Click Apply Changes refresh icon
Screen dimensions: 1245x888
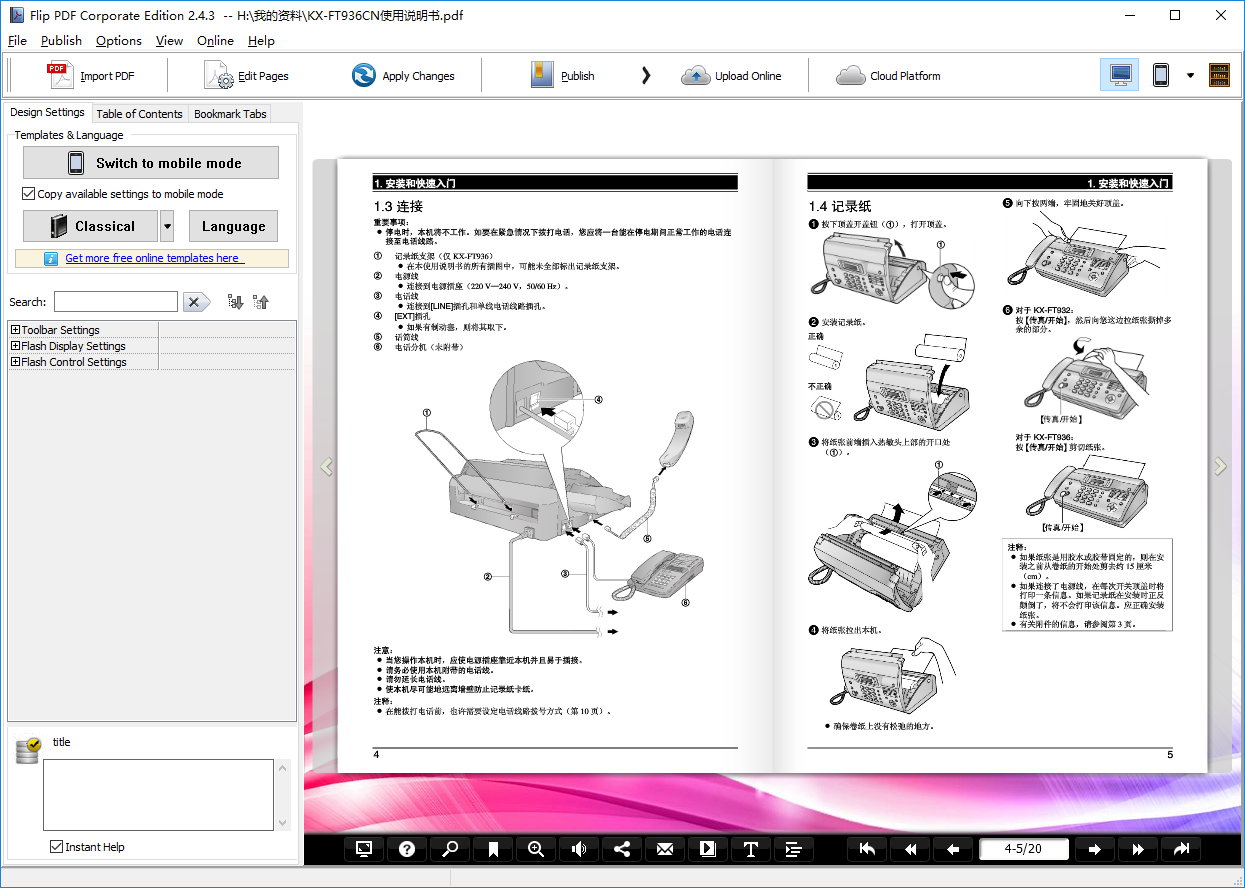364,75
